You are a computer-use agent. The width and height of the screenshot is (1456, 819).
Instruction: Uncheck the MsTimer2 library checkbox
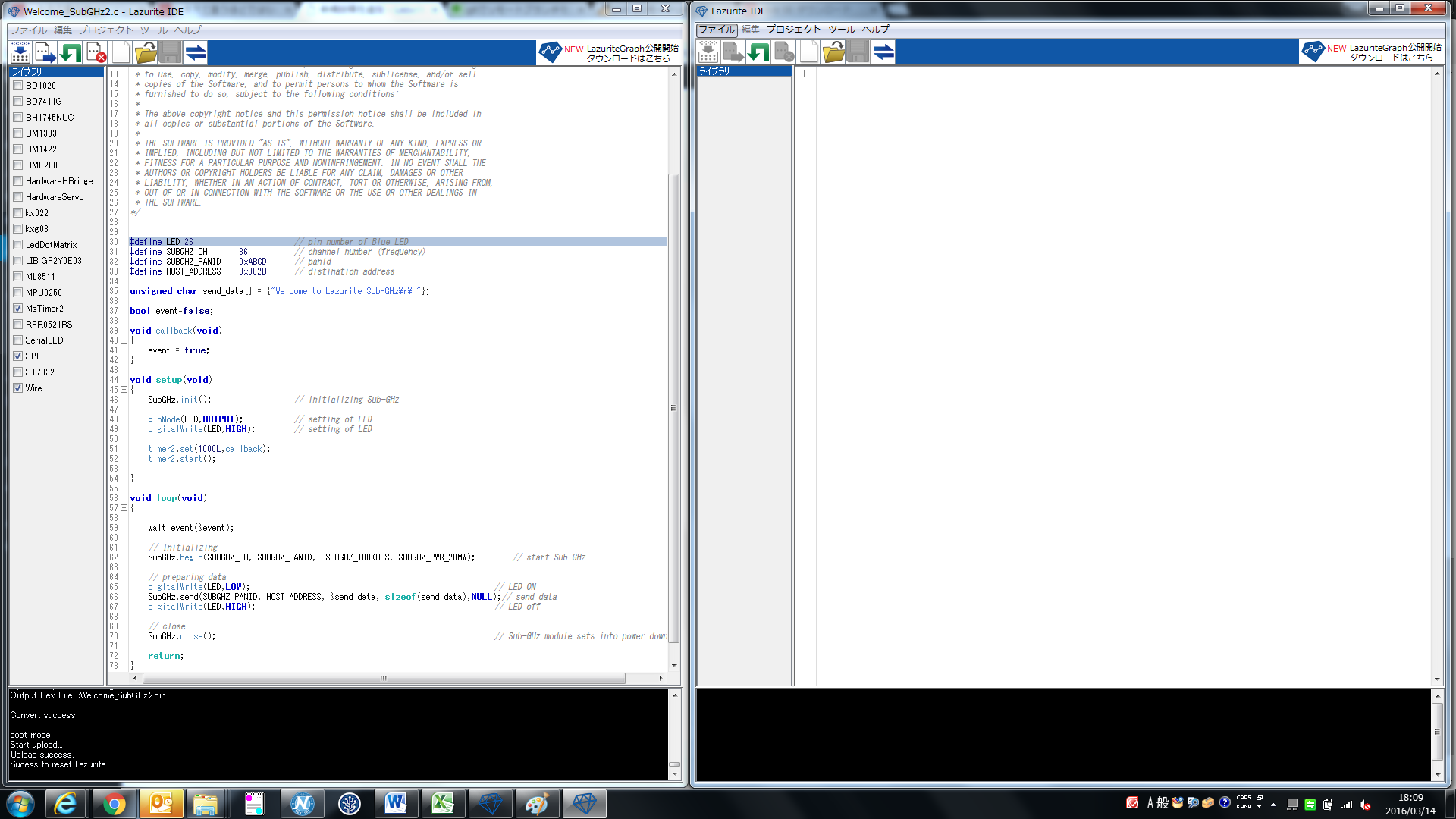(x=17, y=309)
